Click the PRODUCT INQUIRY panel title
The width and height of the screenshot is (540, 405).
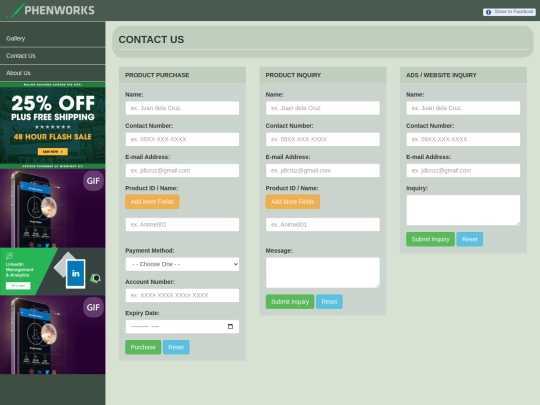[x=293, y=75]
